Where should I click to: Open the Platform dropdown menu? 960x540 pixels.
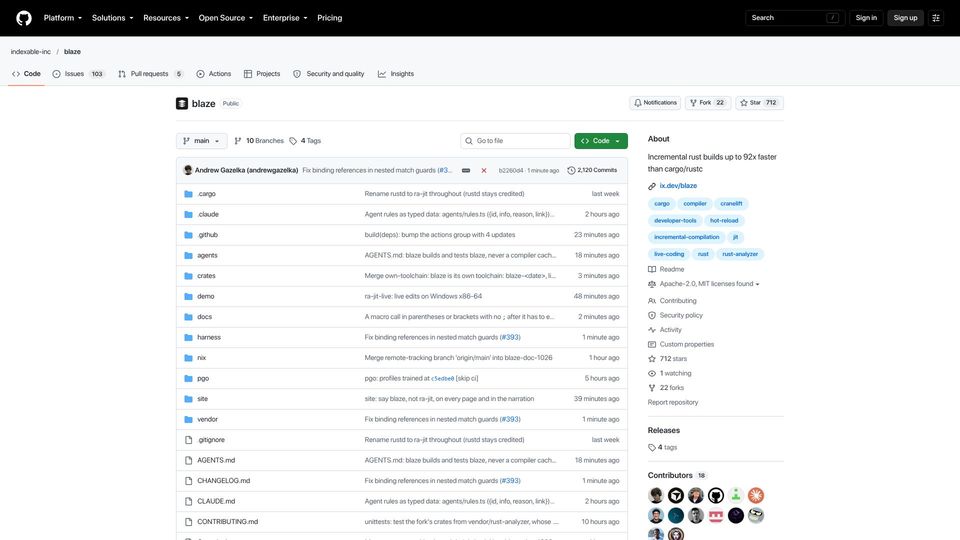[x=62, y=18]
